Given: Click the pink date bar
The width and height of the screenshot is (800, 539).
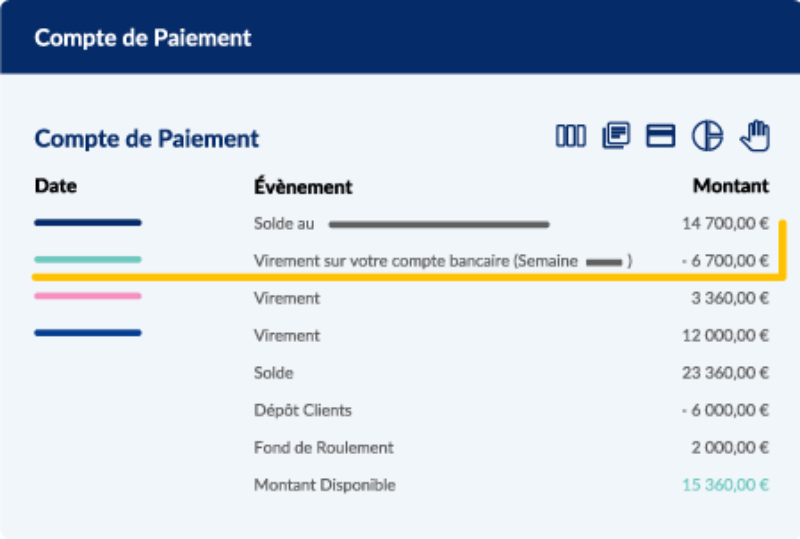Looking at the screenshot, I should click(x=88, y=296).
